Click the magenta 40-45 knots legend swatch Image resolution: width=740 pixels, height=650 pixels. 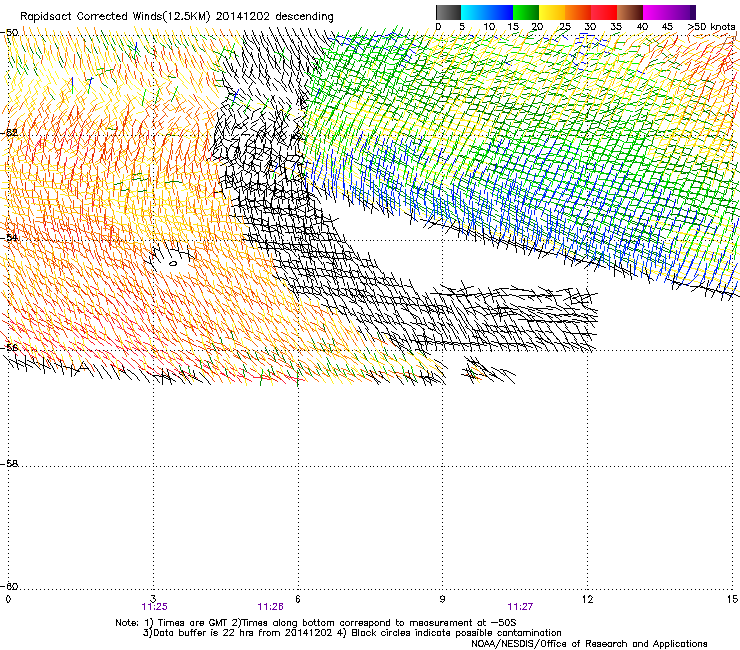point(656,12)
